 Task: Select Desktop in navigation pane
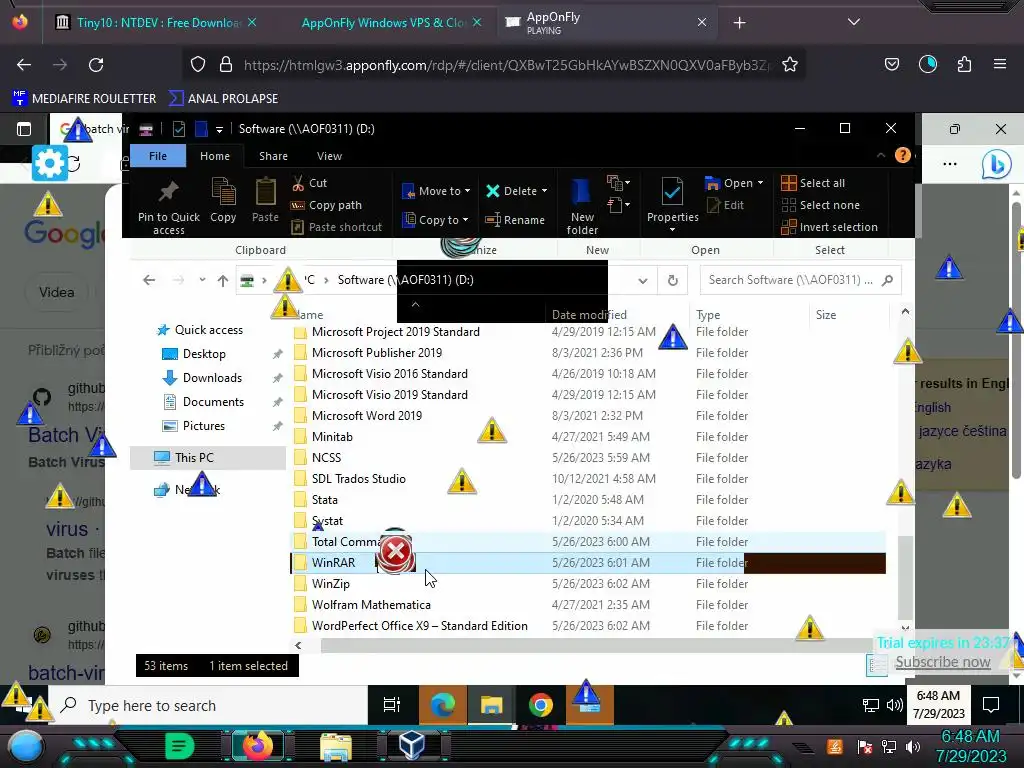tap(193, 354)
